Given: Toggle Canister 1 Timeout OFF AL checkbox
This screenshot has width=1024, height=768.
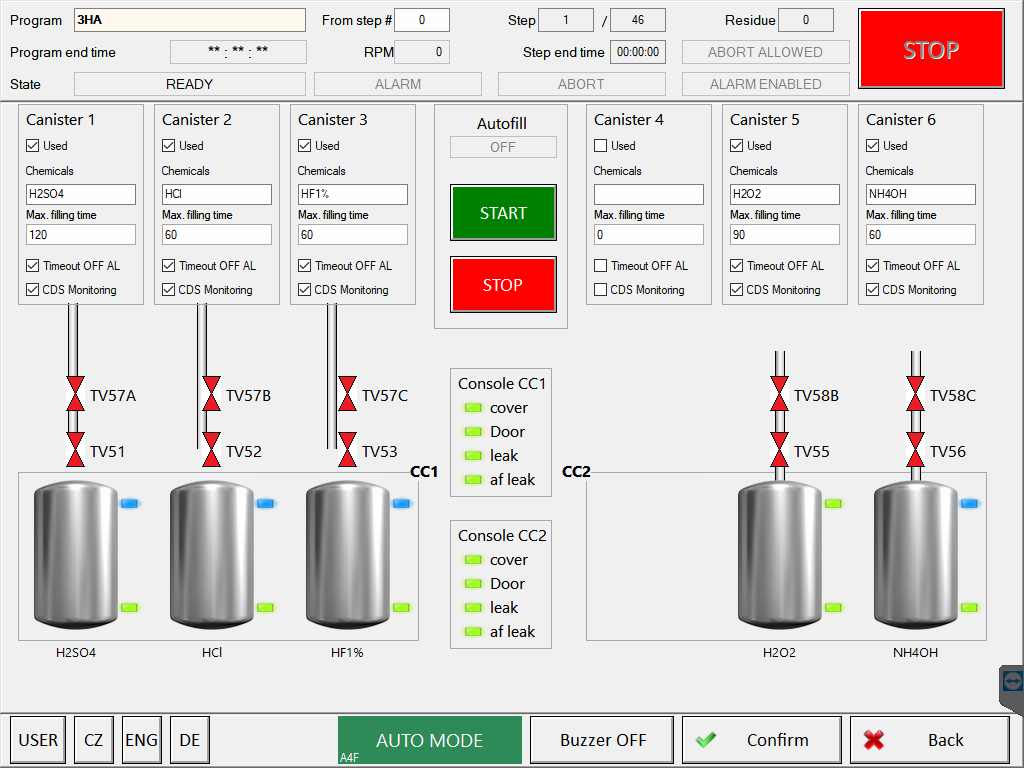Looking at the screenshot, I should tap(33, 266).
